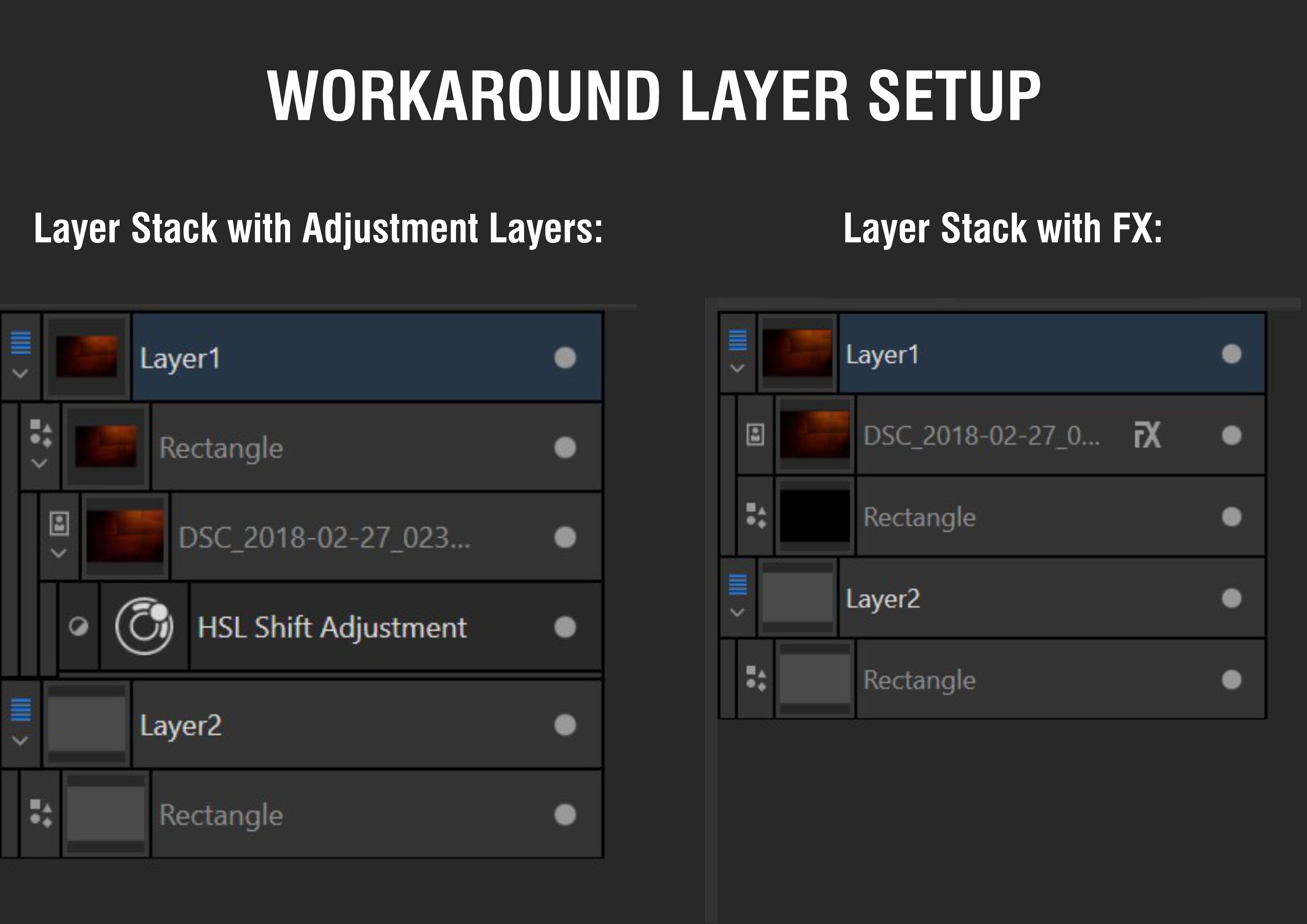Screen dimensions: 1307x924
Task: Toggle visibility of black Rectangle in FX stack
Action: click(x=1231, y=517)
